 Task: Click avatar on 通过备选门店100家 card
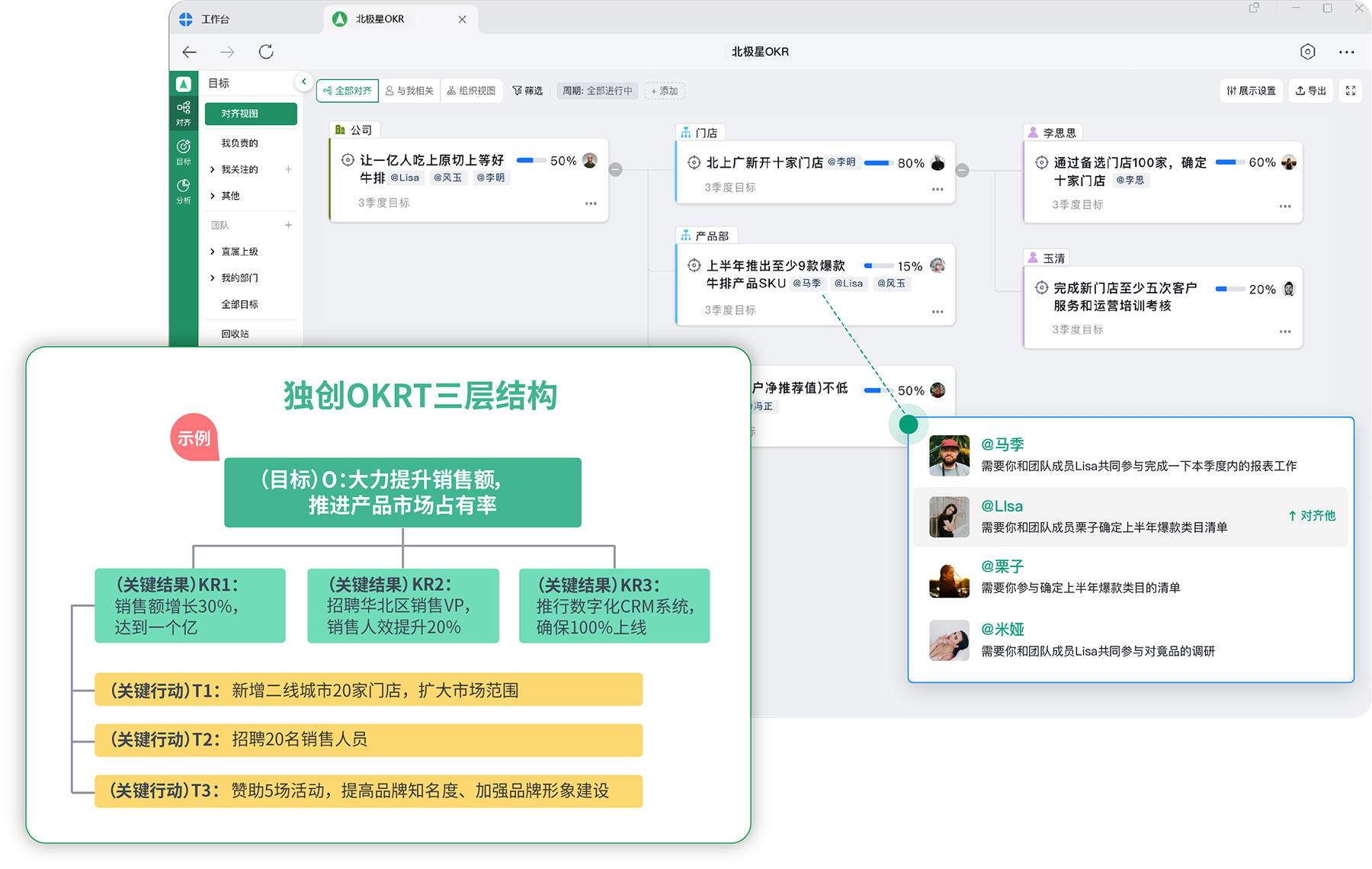1289,162
